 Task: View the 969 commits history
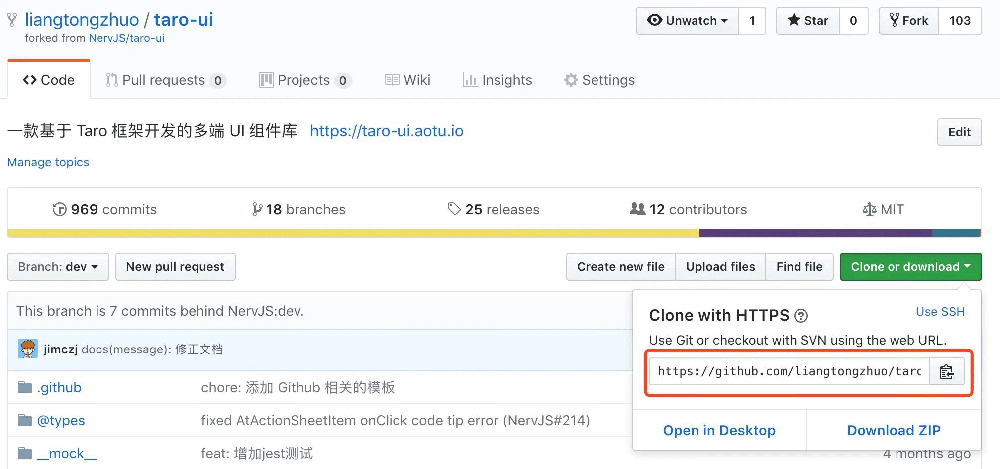pos(105,209)
